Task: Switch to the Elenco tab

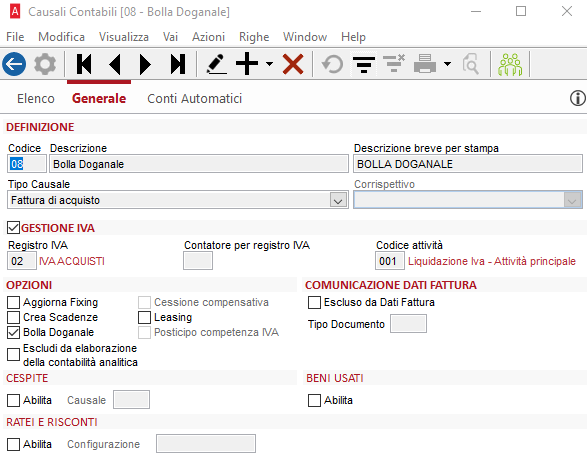Action: 36,98
